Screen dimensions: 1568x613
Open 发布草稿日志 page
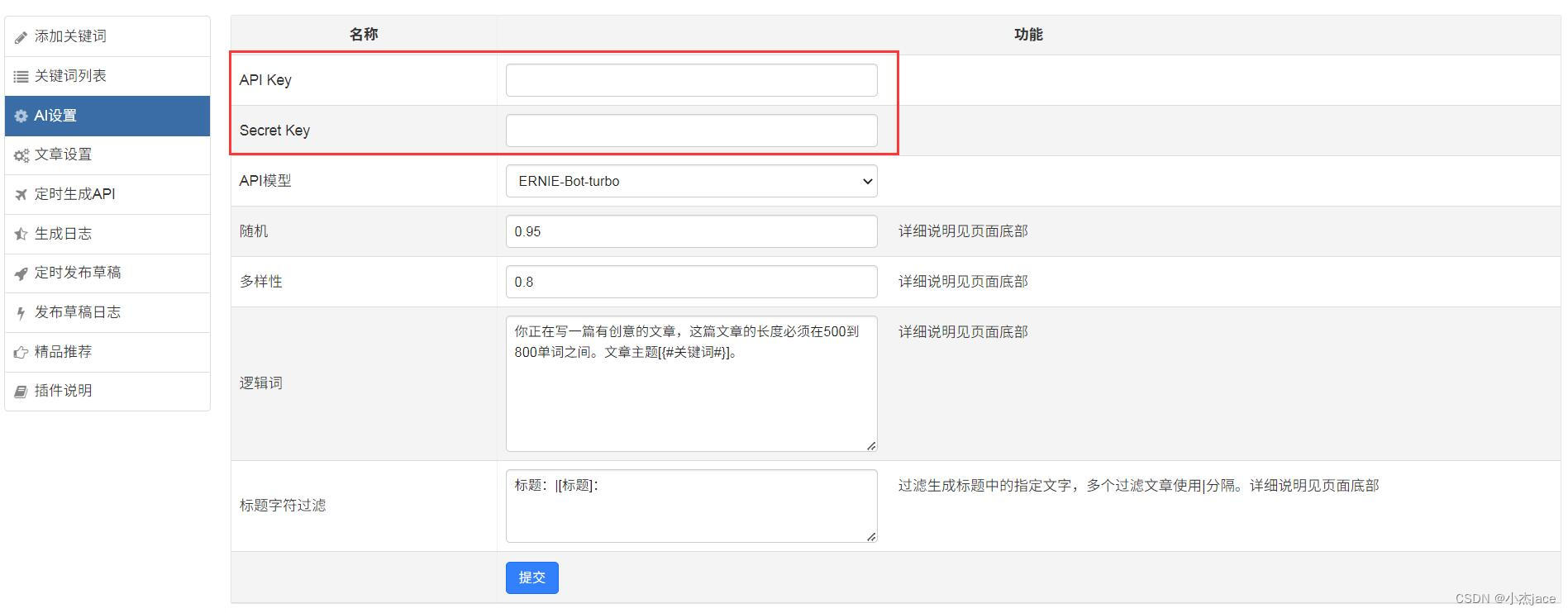[107, 312]
